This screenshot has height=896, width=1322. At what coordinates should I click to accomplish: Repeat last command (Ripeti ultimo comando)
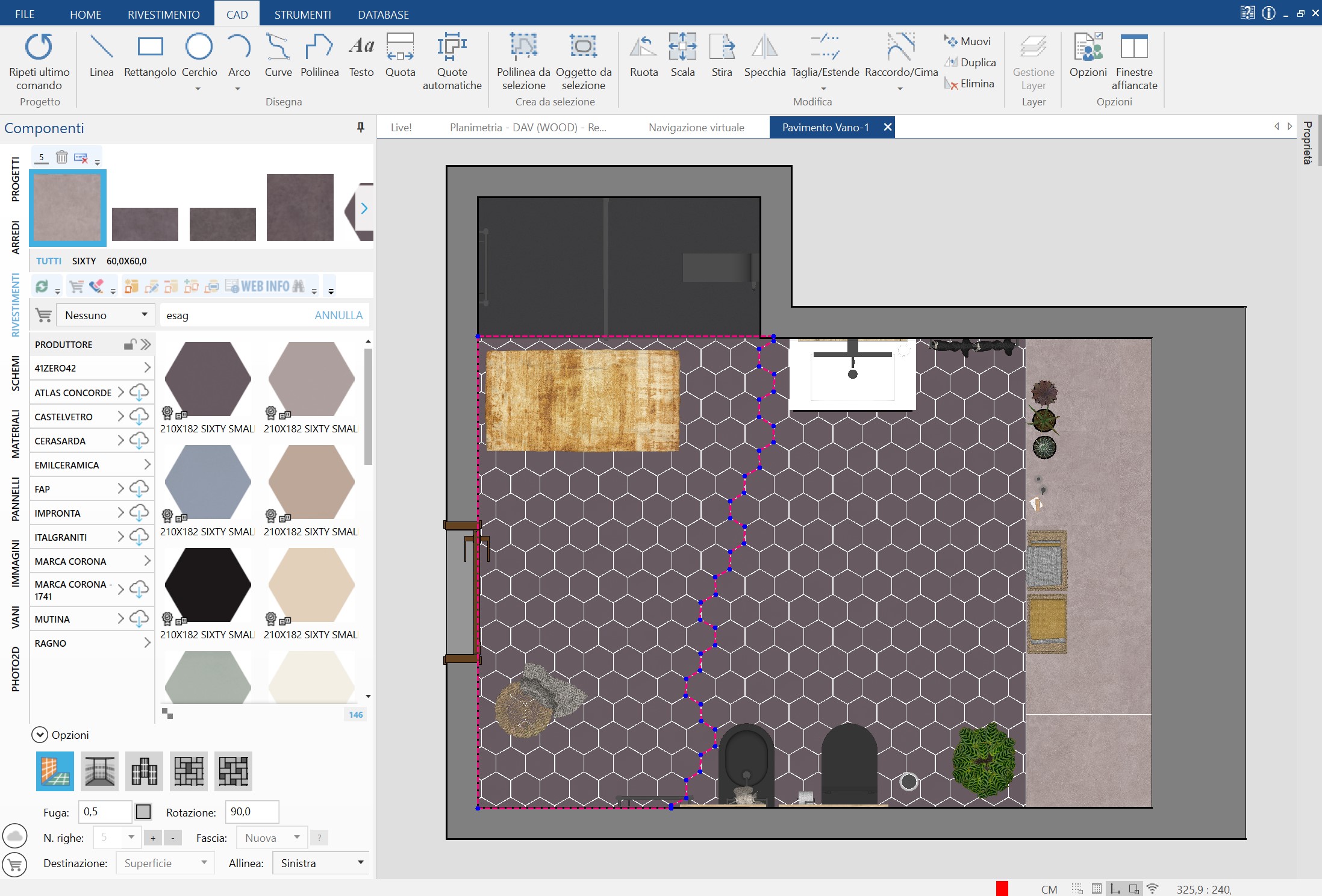[x=39, y=62]
